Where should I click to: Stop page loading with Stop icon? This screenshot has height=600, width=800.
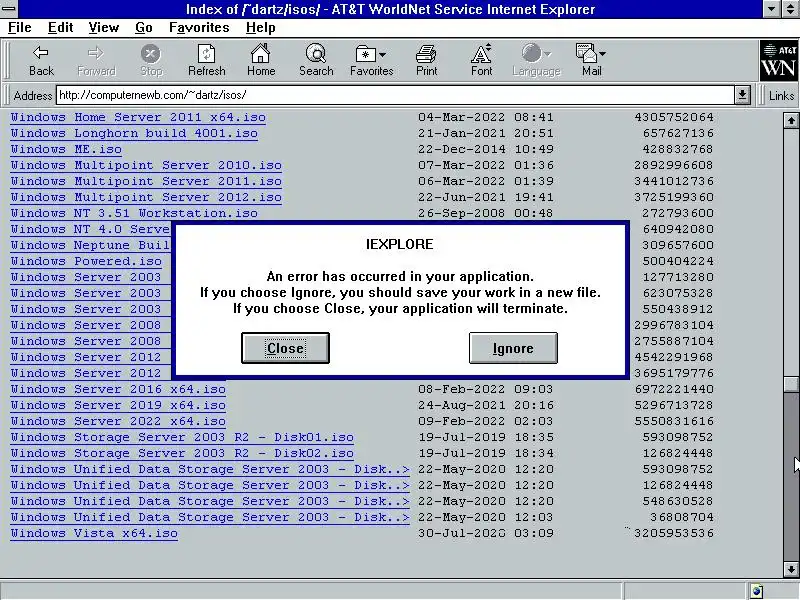pos(151,53)
